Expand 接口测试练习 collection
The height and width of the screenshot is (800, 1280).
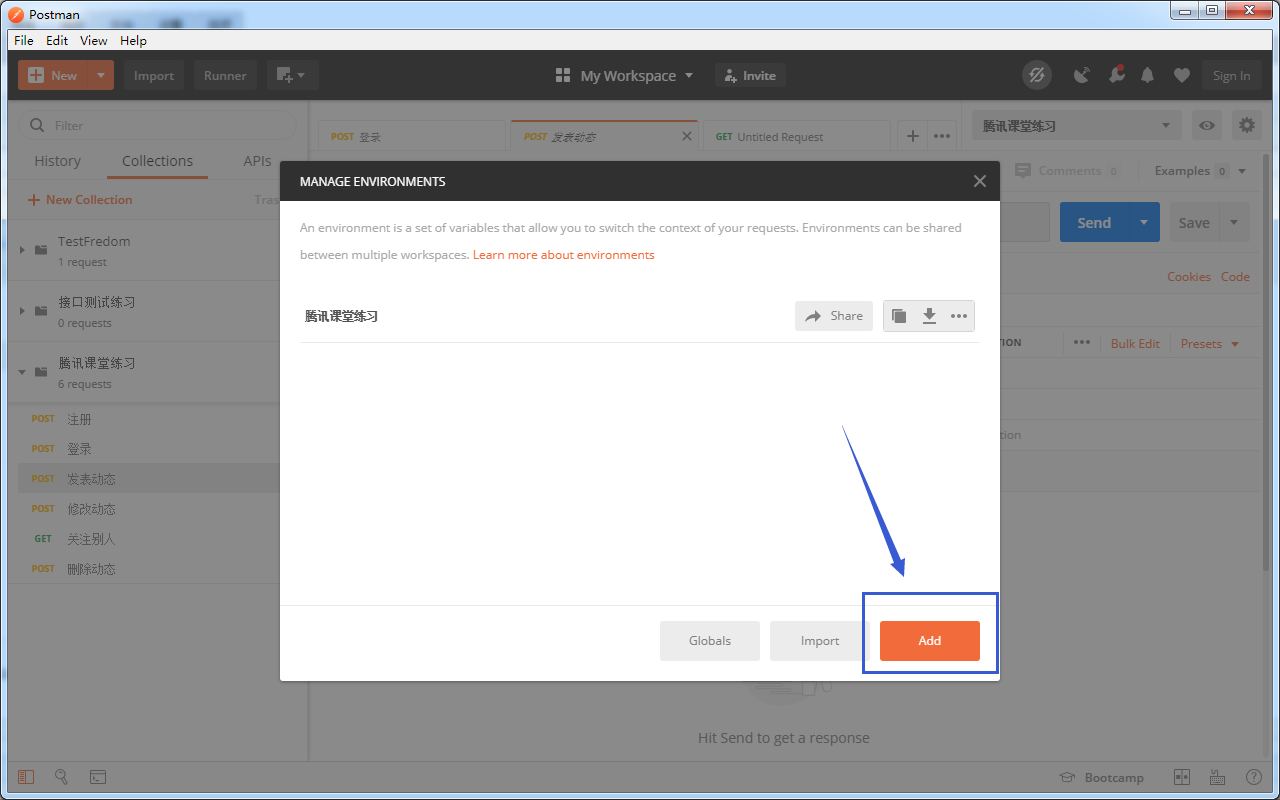tap(23, 310)
